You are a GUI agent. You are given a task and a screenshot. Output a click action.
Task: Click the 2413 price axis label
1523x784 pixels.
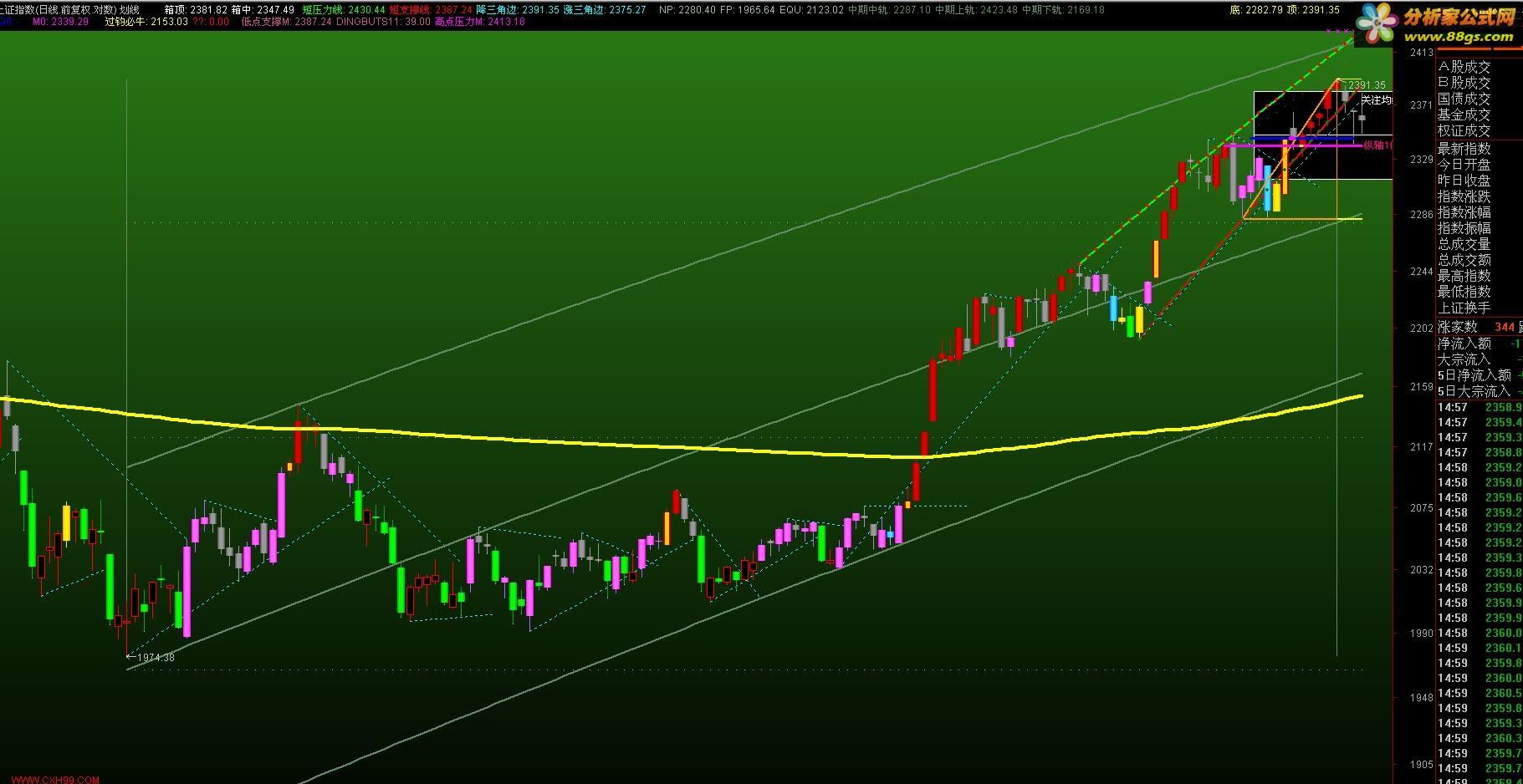pos(1421,53)
